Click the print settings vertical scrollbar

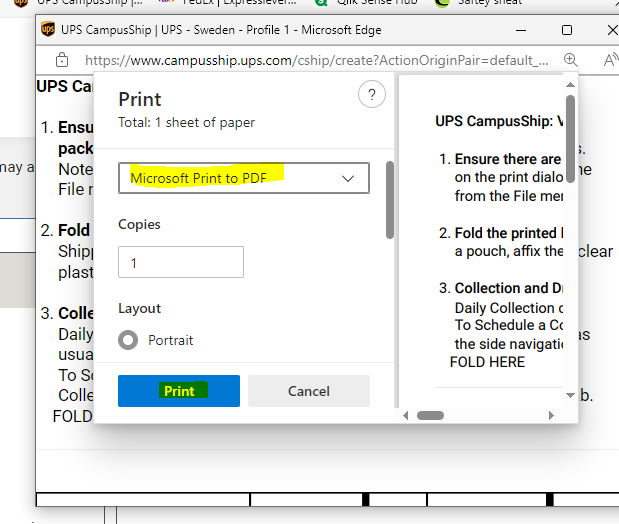pos(390,200)
